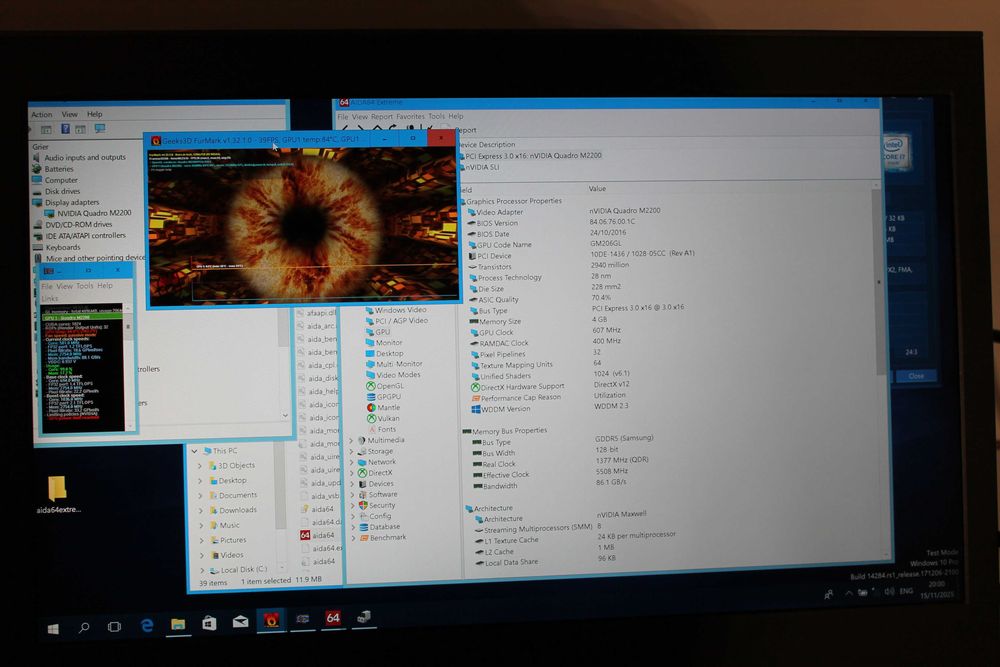The height and width of the screenshot is (667, 1000).
Task: Open Tools menu in small GPU window
Action: tap(85, 286)
